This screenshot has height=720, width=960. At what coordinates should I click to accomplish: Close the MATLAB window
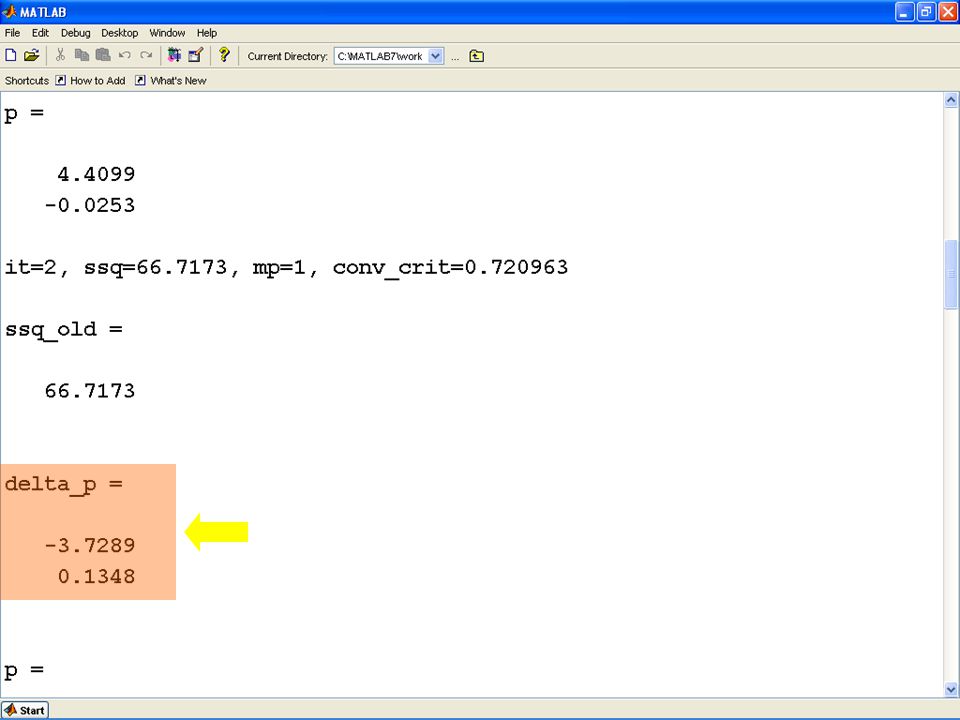(948, 12)
